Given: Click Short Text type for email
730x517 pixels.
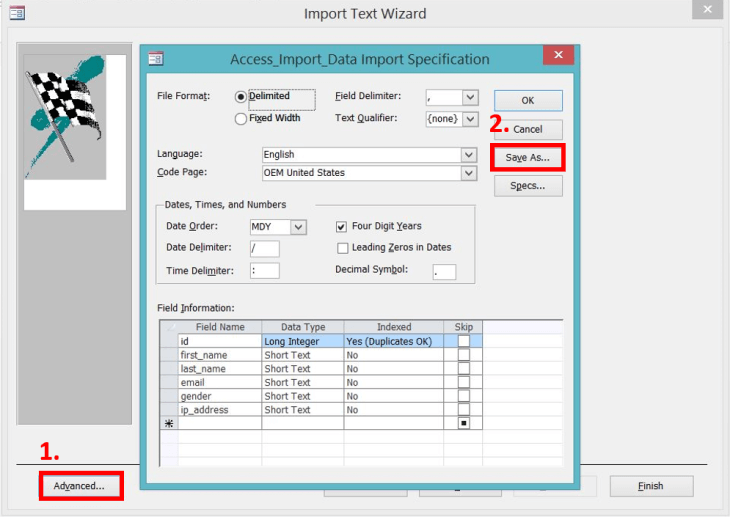Looking at the screenshot, I should pyautogui.click(x=303, y=382).
